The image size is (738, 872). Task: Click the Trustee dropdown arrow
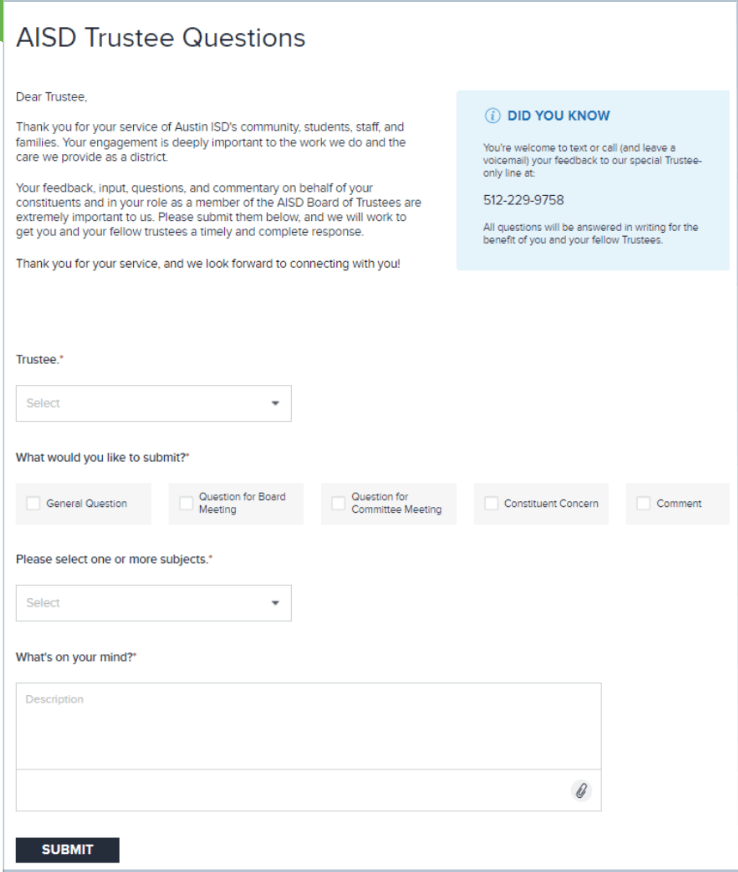[x=275, y=404]
